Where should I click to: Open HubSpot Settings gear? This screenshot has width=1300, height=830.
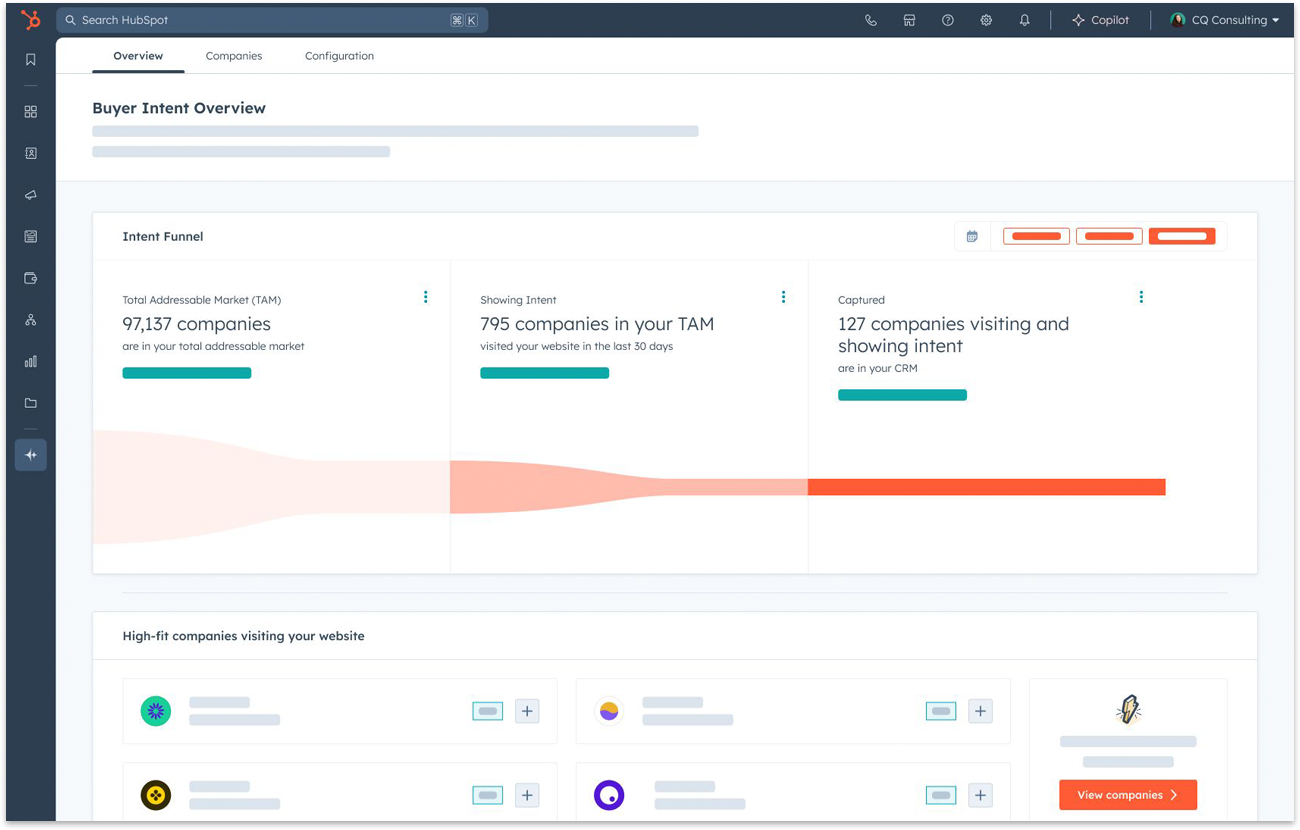(x=986, y=19)
